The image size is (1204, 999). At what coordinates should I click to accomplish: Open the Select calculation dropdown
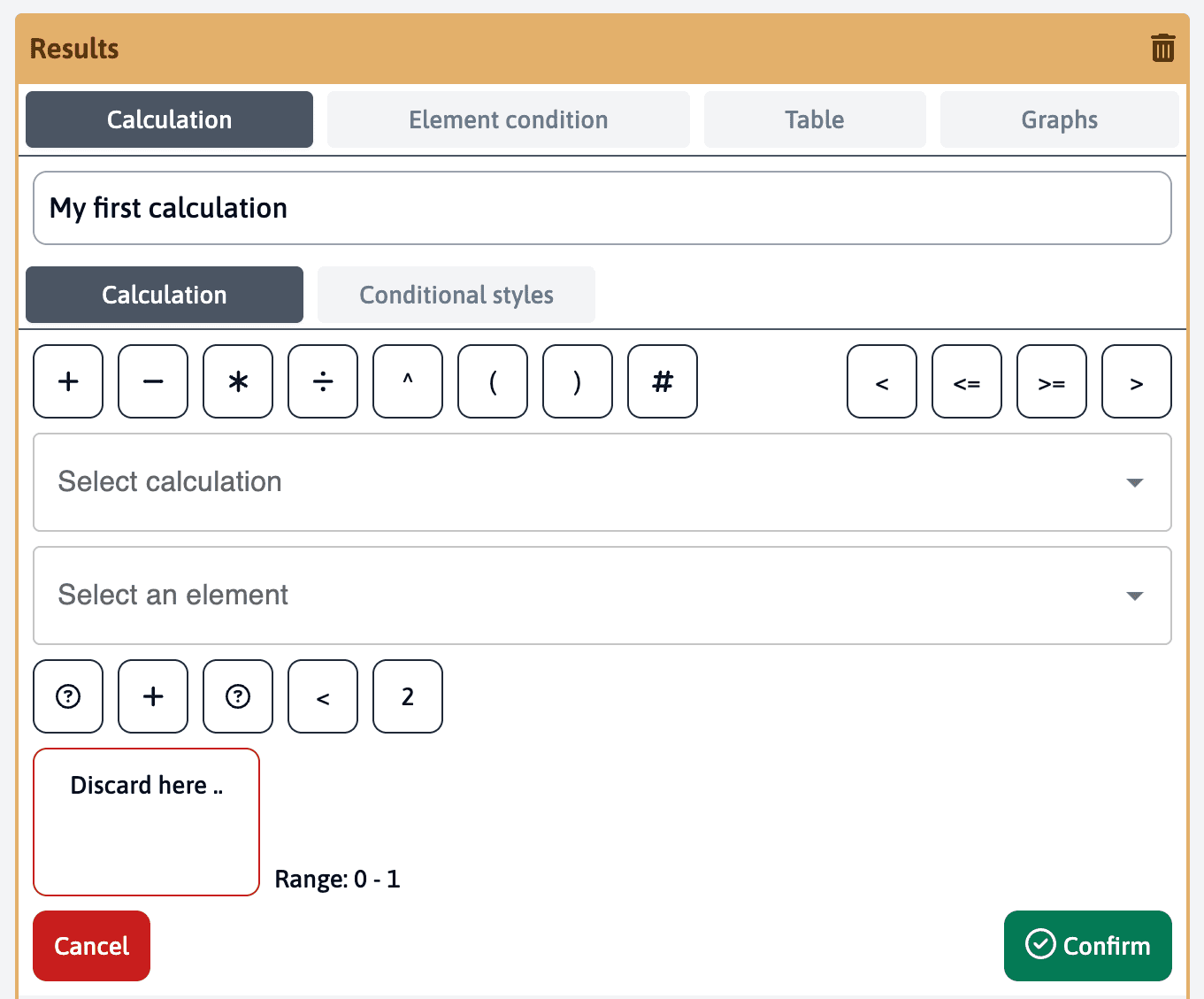click(x=602, y=482)
